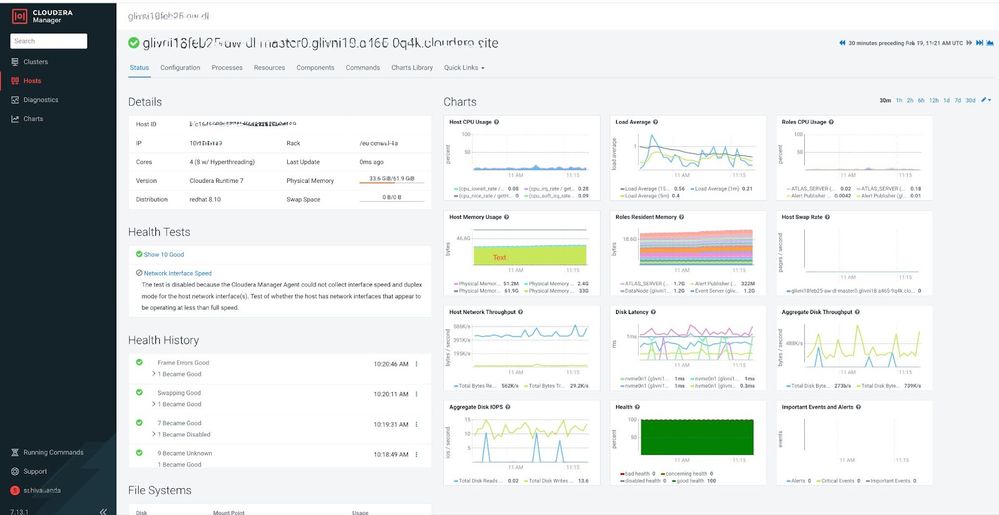Viewport: 999px width, 515px height.
Task: Switch to the Configuration tab
Action: [180, 68]
